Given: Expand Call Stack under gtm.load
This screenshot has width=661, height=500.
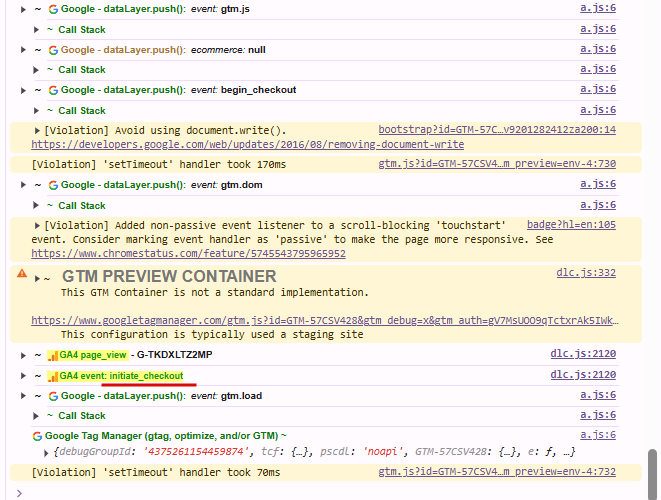Looking at the screenshot, I should tap(36, 416).
